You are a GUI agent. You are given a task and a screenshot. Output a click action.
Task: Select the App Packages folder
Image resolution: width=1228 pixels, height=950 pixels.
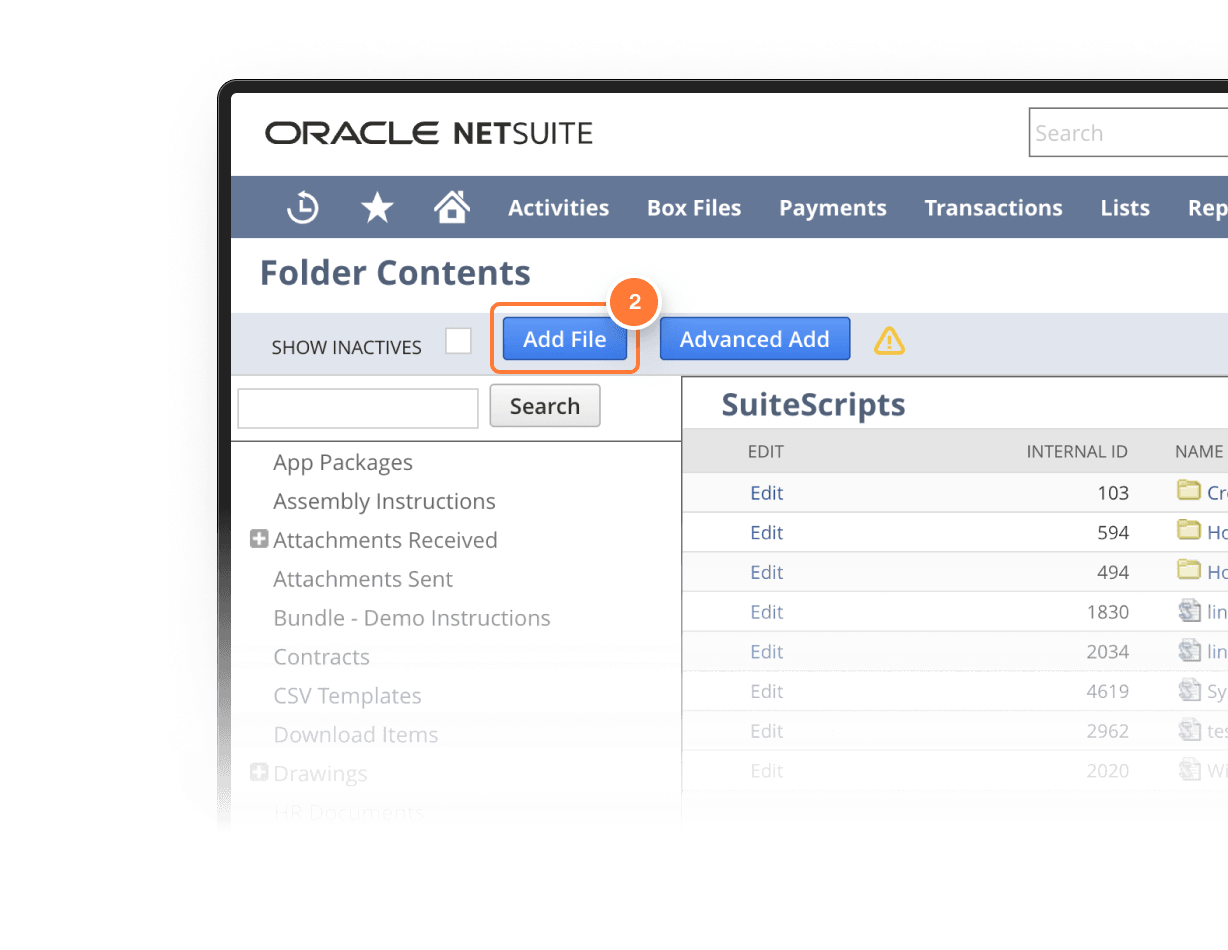click(343, 463)
